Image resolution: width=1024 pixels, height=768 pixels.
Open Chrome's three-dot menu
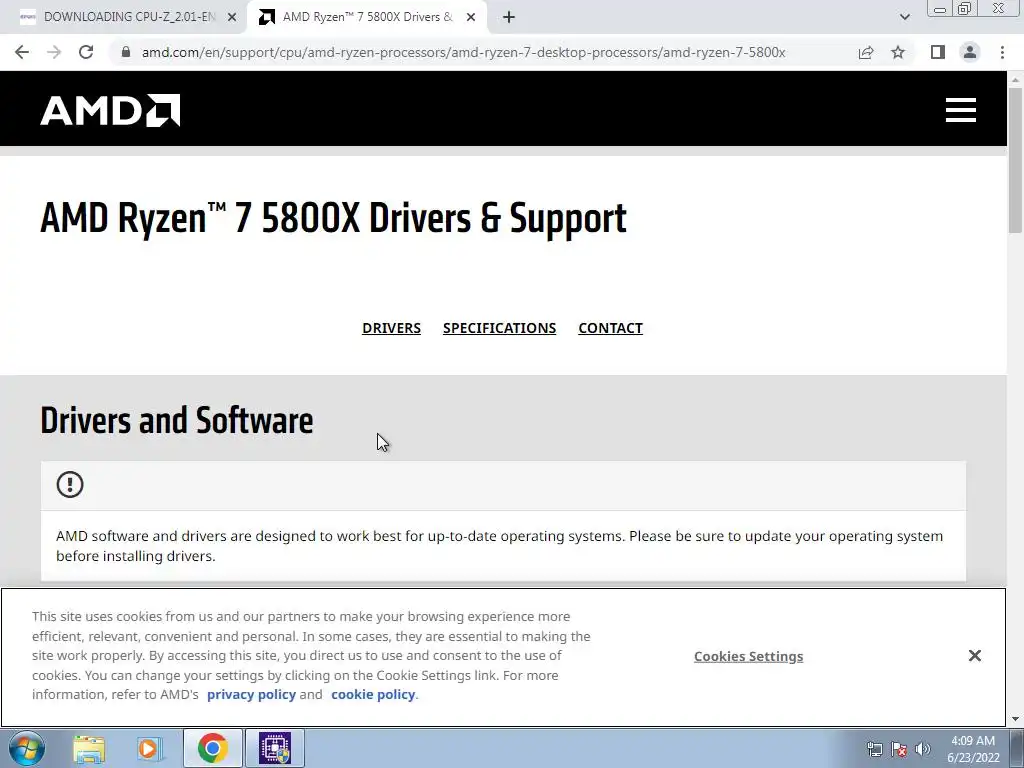1002,52
